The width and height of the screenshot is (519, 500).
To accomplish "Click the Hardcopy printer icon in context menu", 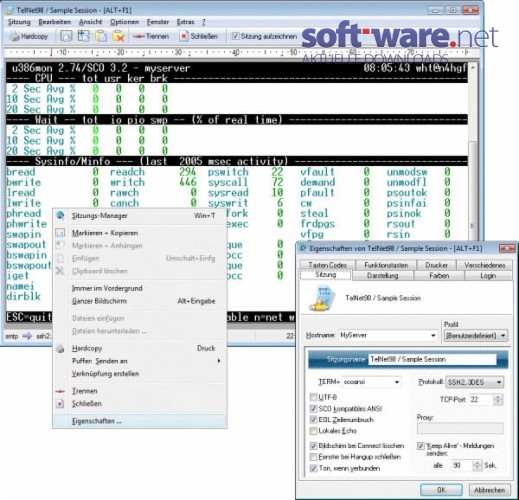I will pos(60,349).
